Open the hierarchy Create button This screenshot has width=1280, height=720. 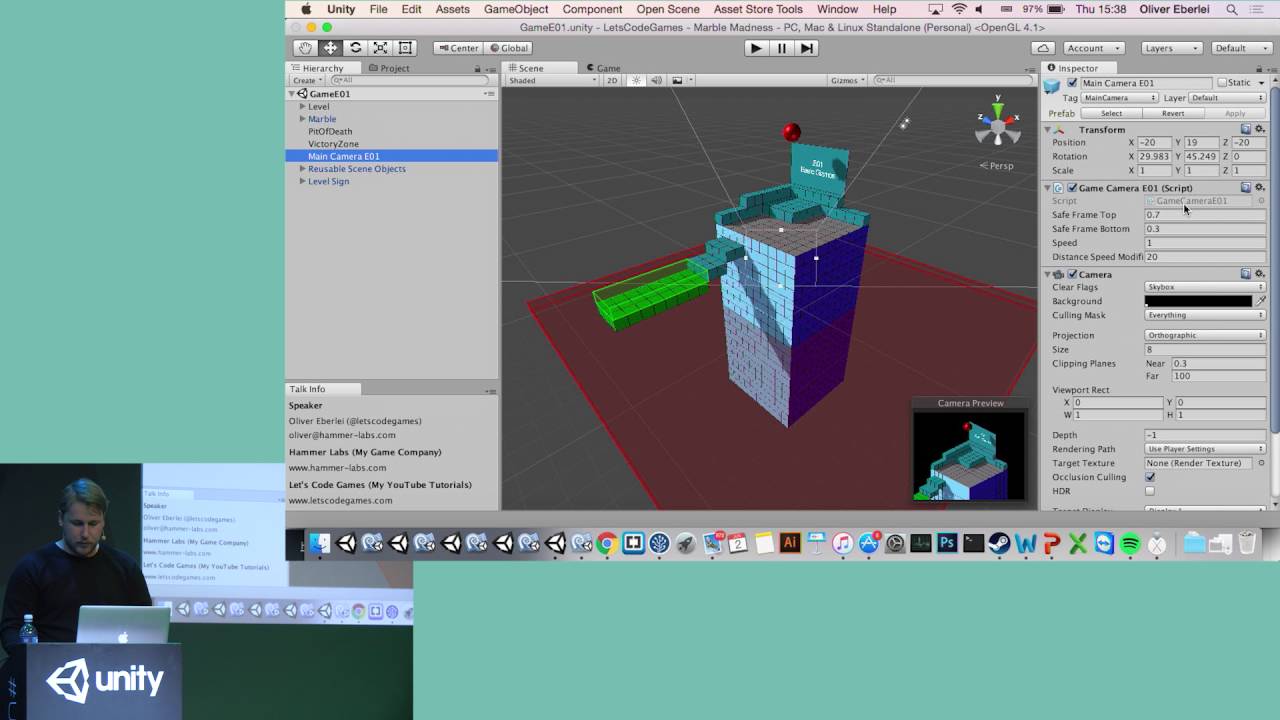click(x=305, y=80)
